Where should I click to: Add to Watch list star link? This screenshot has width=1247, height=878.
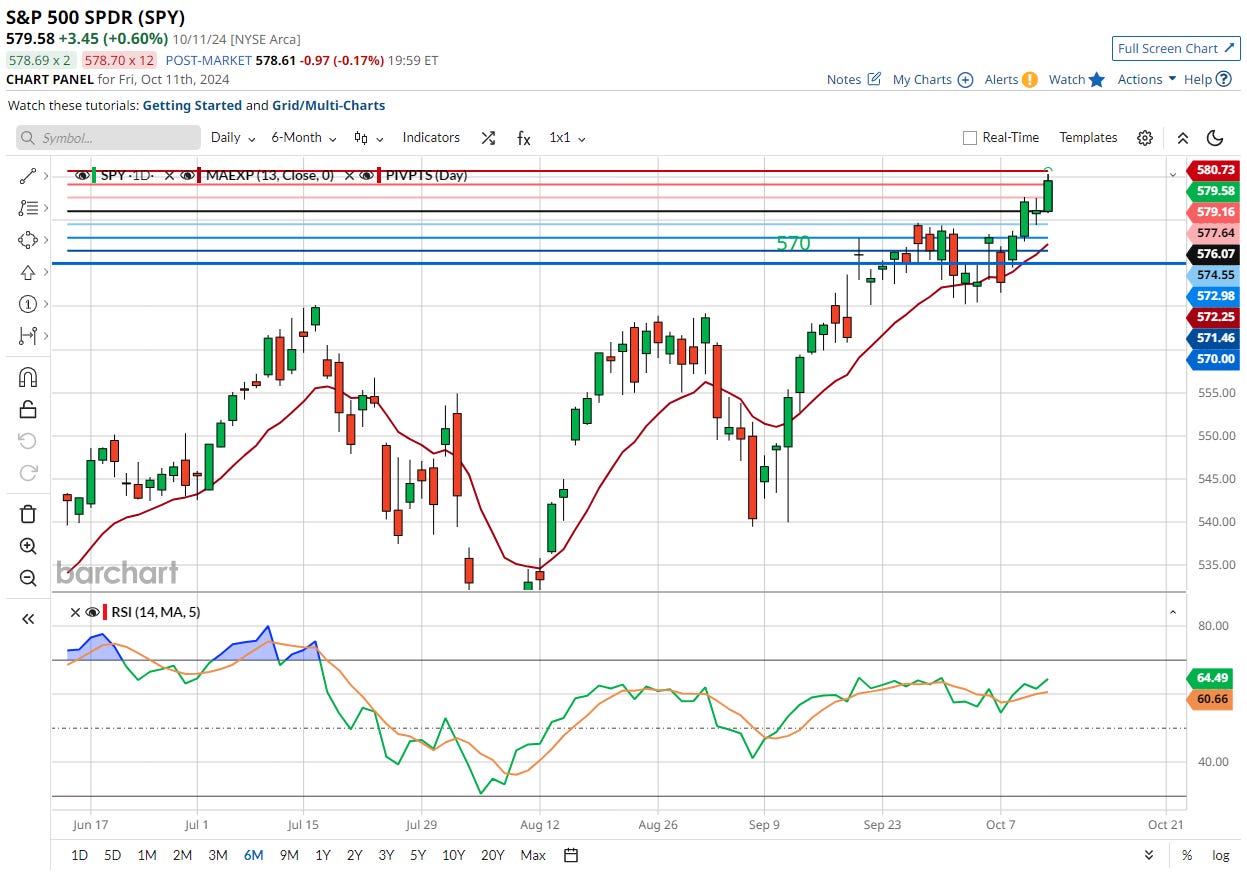pos(1076,79)
